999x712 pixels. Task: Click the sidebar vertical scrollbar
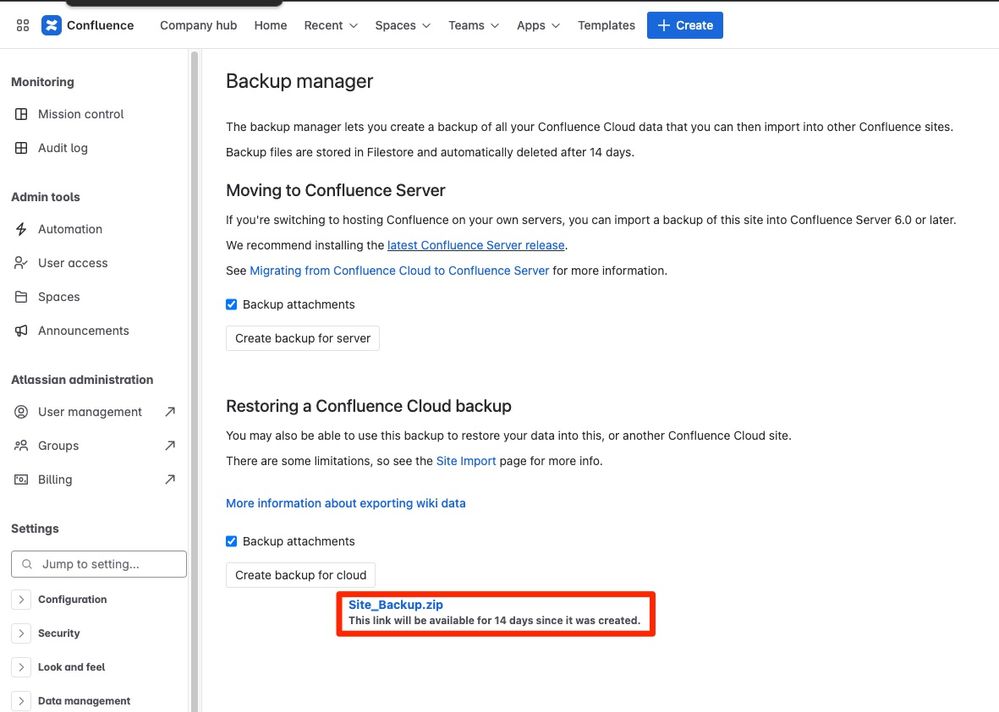click(x=194, y=381)
